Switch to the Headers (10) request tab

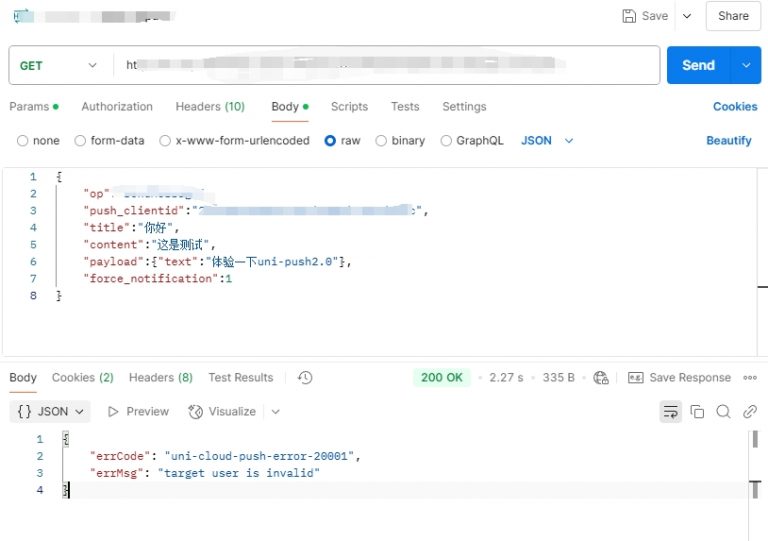coord(210,107)
